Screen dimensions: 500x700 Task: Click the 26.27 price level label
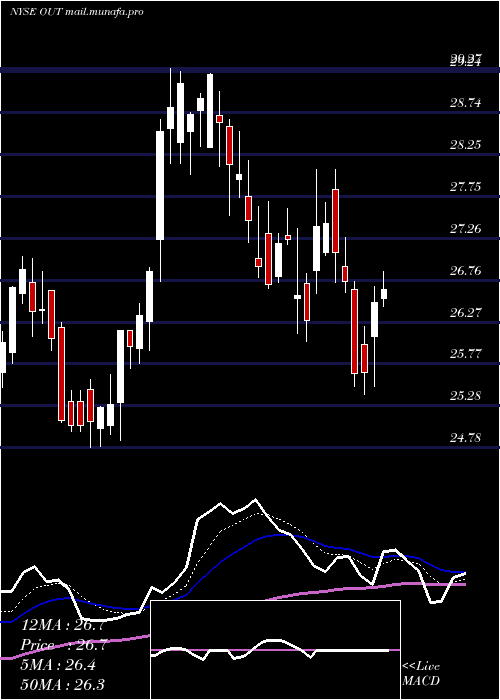[x=466, y=312]
